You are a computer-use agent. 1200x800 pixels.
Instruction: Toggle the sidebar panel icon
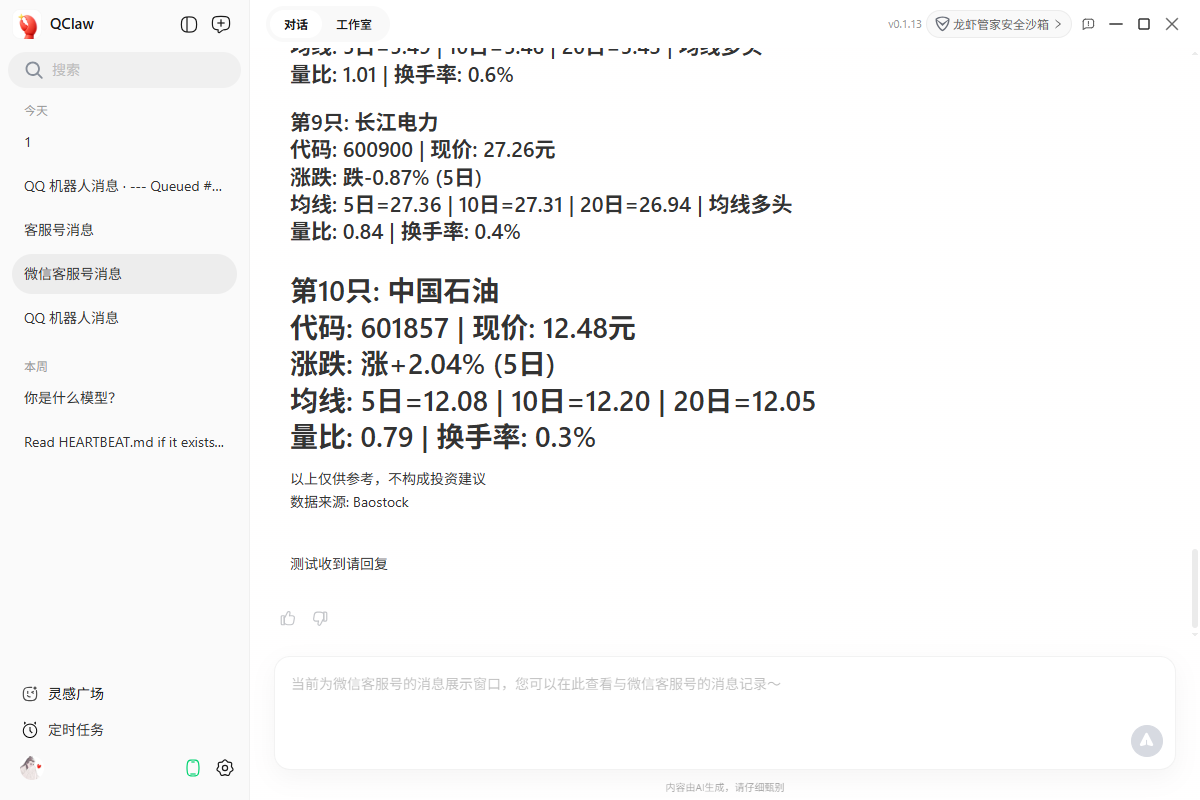189,25
